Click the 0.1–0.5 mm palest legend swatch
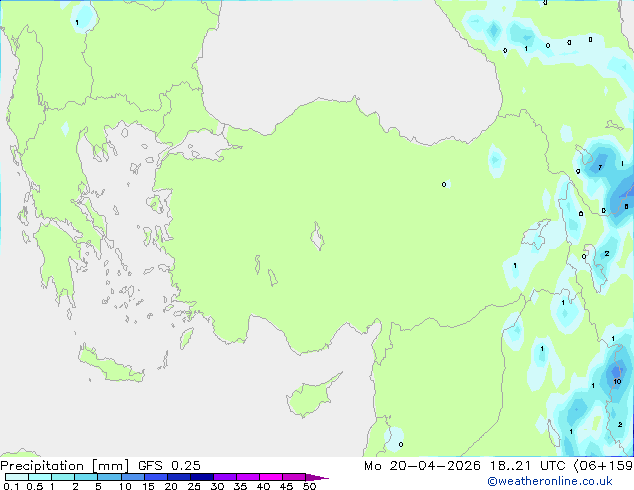The height and width of the screenshot is (490, 634). click(17, 477)
